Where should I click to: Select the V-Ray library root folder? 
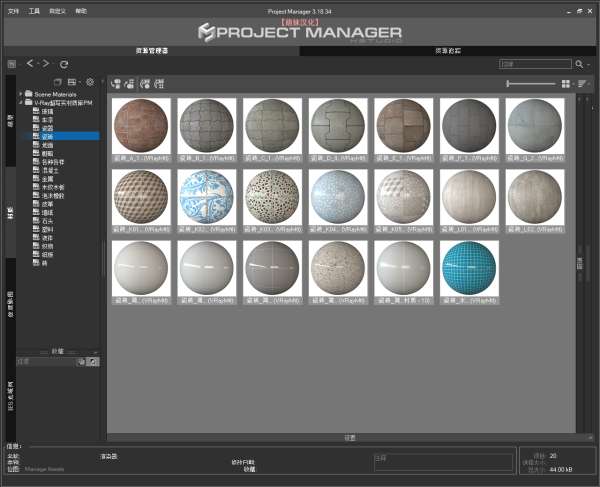coord(63,103)
